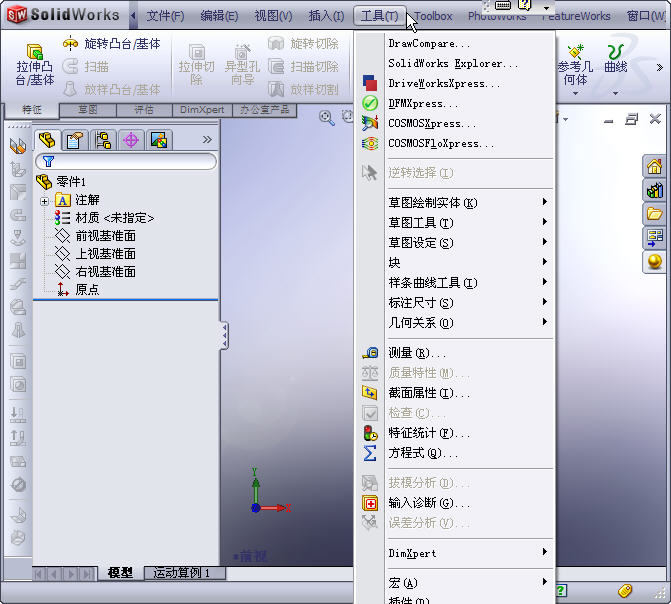671x604 pixels.
Task: Click the Reference Geometry (参考几何体) icon
Action: click(576, 51)
